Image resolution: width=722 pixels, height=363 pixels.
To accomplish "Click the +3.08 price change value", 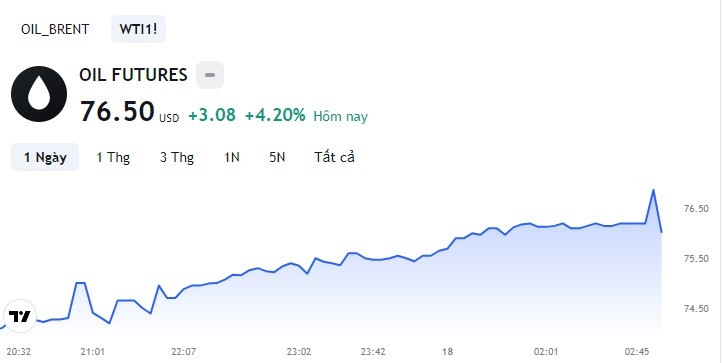I will coord(212,115).
